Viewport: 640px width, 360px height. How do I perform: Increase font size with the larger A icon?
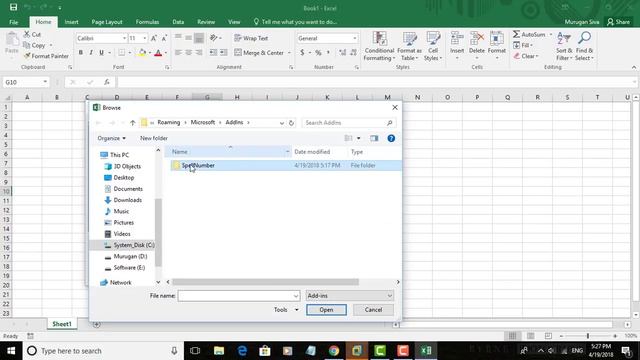(154, 38)
